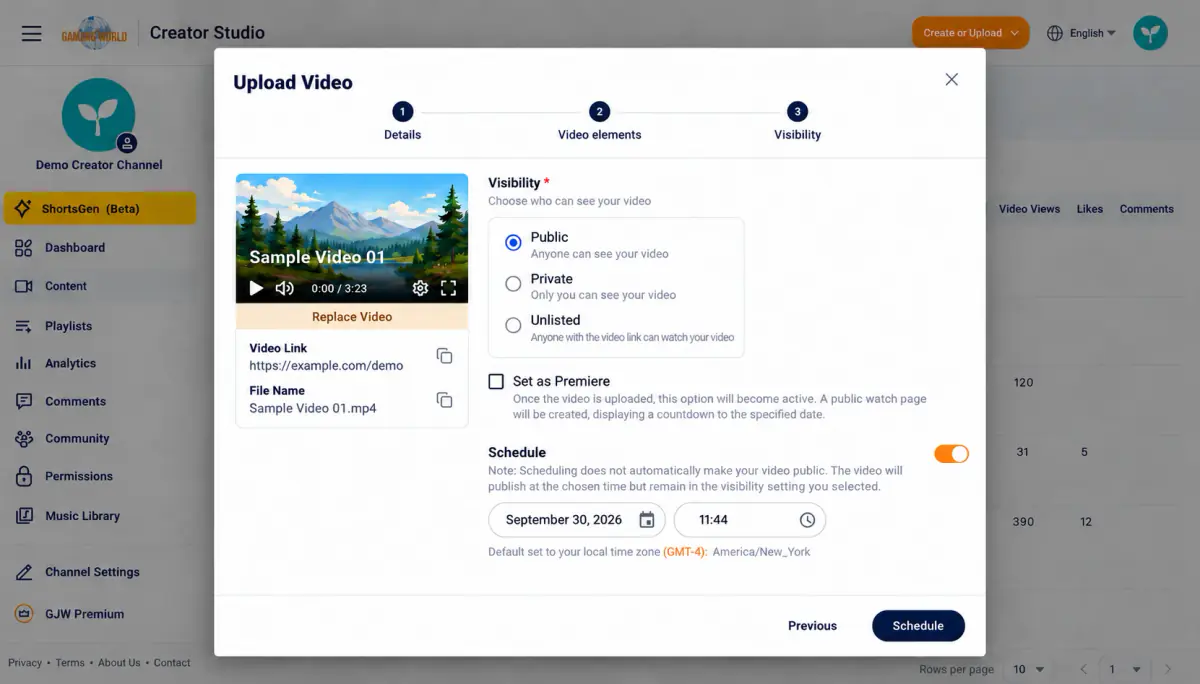The width and height of the screenshot is (1200, 684).
Task: Play the Sample Video 01 preview
Action: coord(256,288)
